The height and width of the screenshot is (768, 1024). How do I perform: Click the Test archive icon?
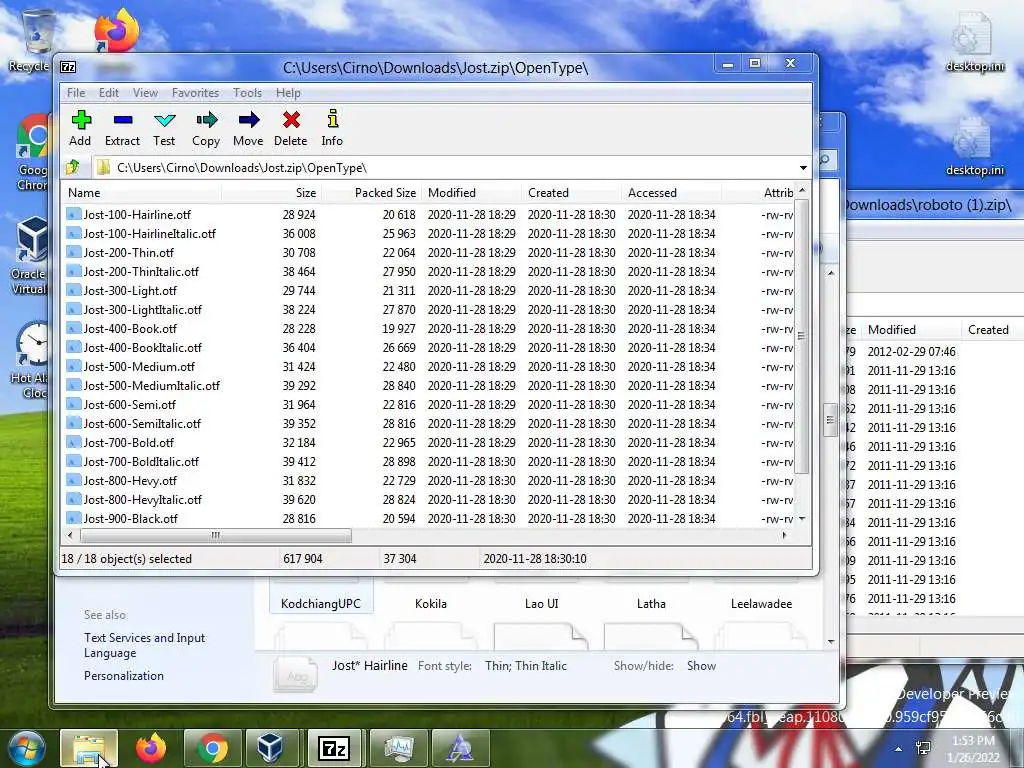click(x=164, y=120)
